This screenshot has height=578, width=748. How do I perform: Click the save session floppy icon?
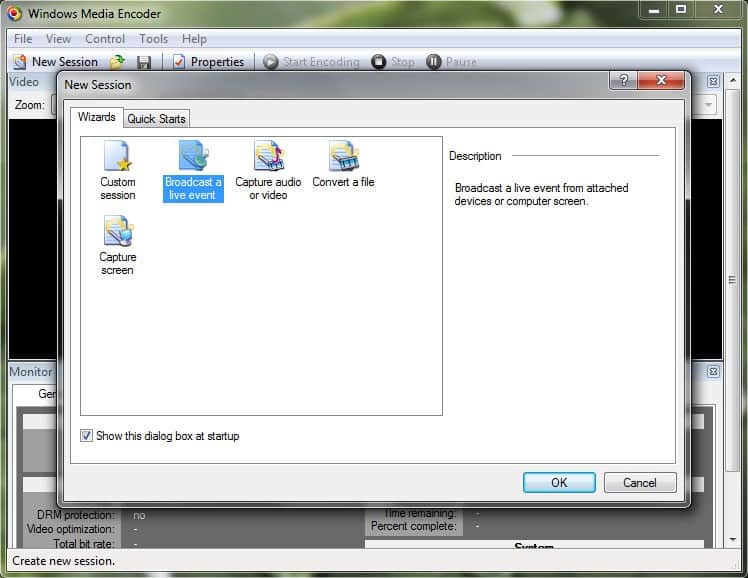click(144, 62)
